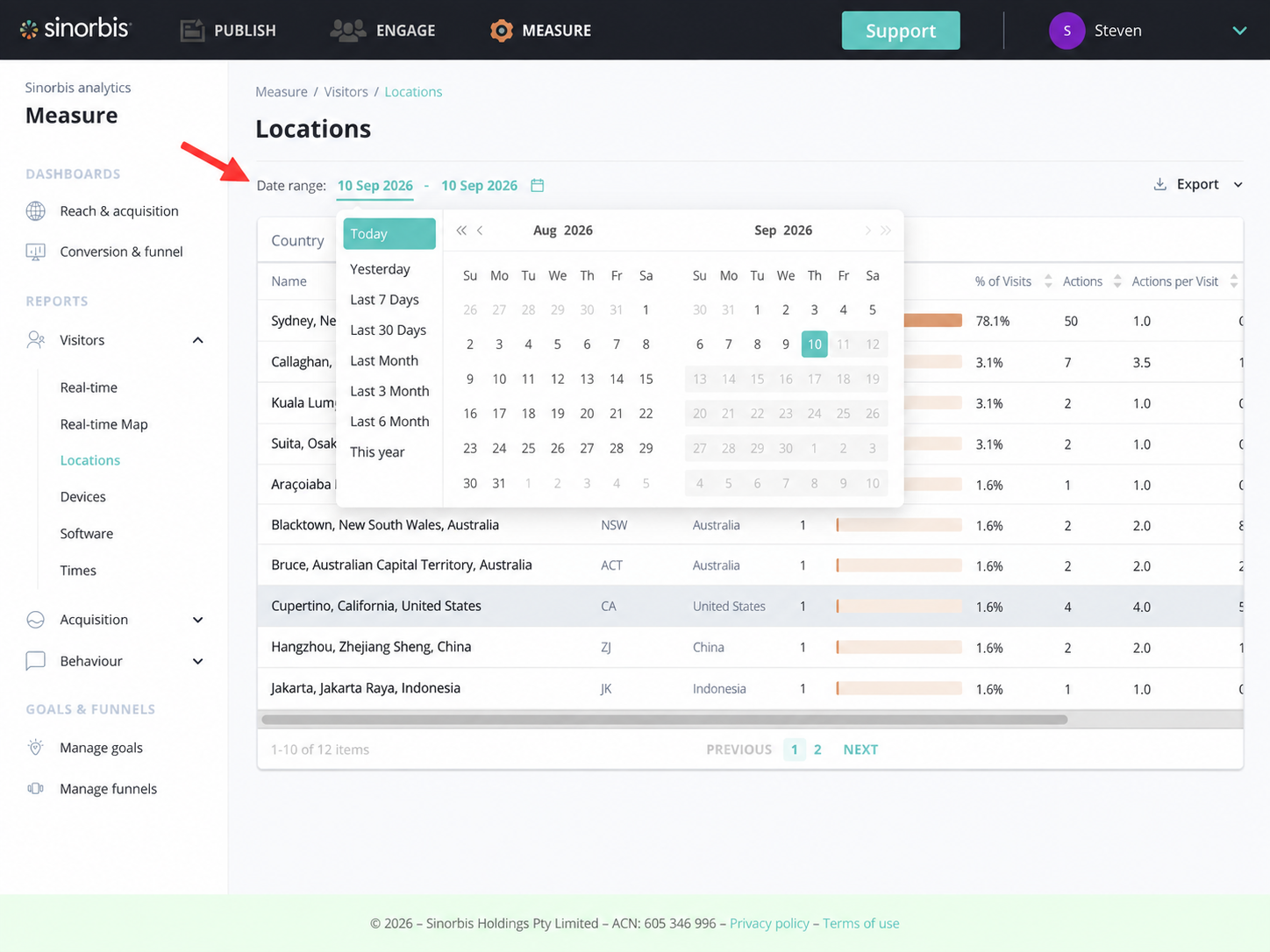
Task: Choose Last 7 Days preset
Action: [384, 300]
